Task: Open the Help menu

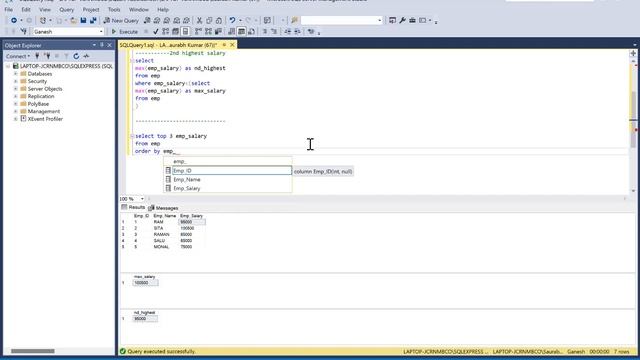Action: (x=163, y=9)
